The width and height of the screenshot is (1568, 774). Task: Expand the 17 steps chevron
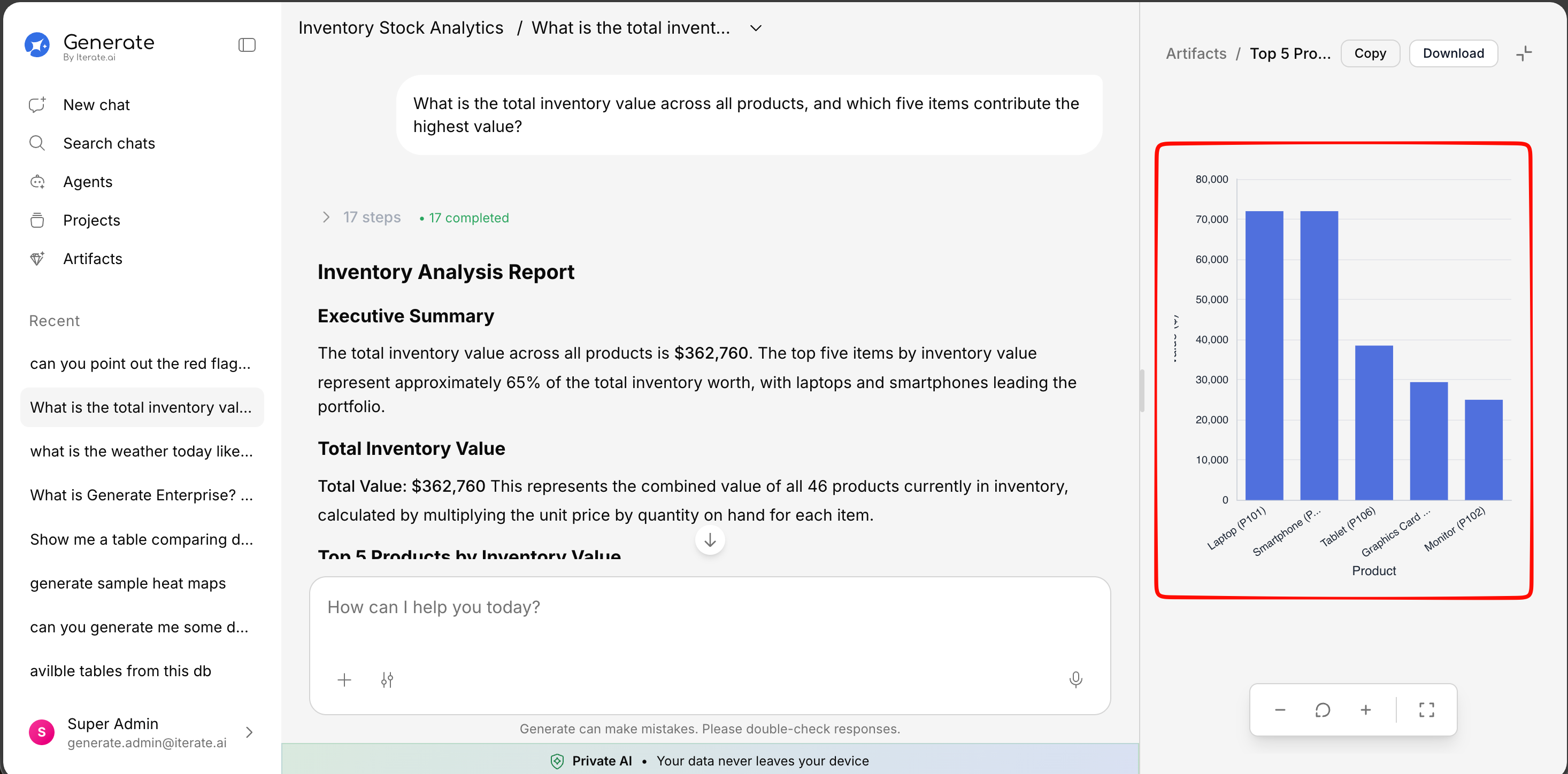pos(326,217)
